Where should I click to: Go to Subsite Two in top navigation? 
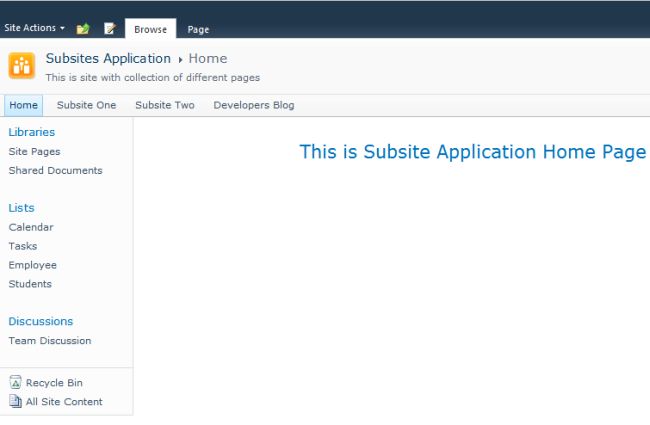(165, 105)
